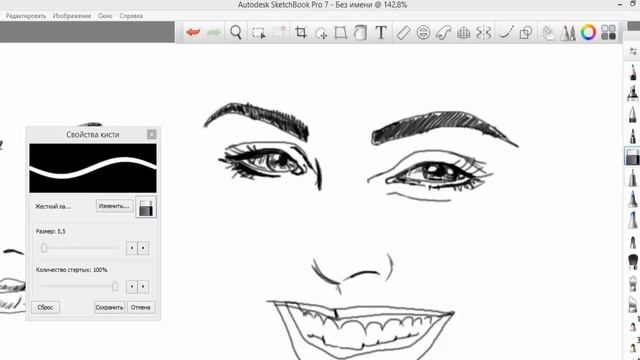Click the Размер size slider handle

(44, 247)
